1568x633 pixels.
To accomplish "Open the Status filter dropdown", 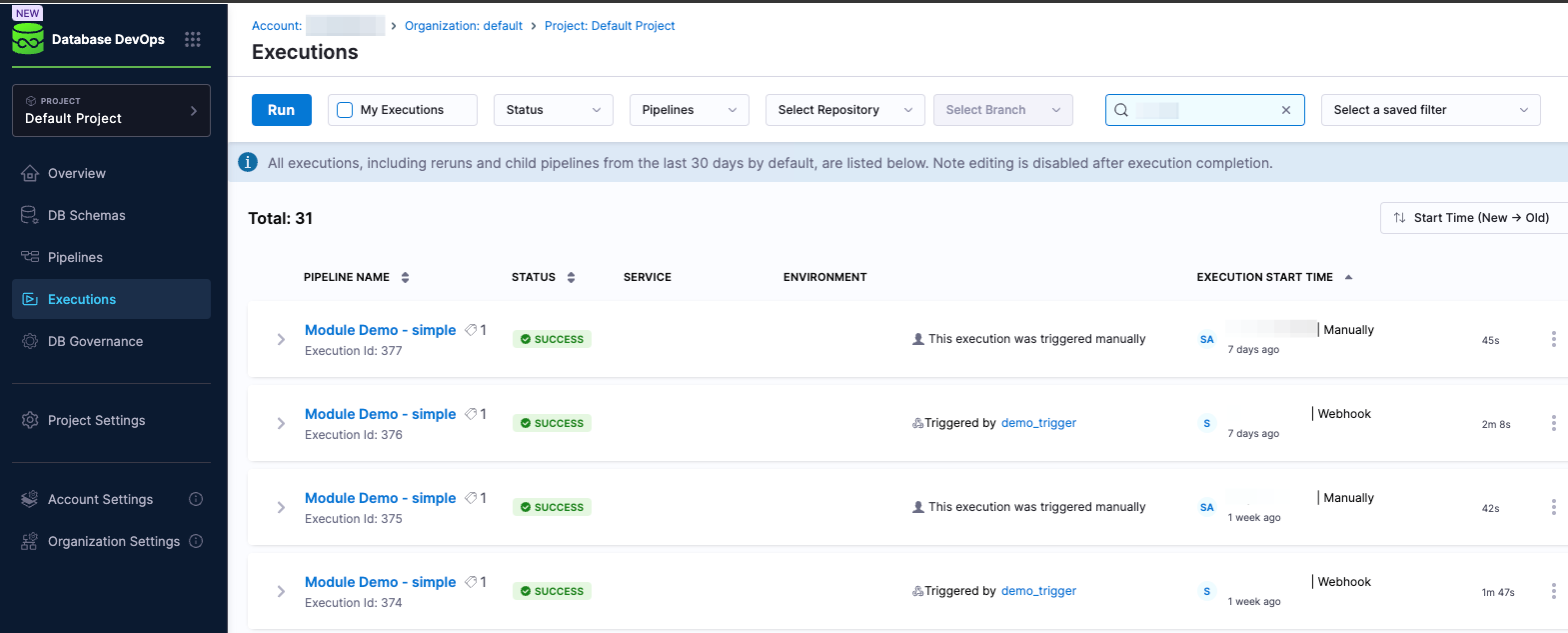I will (x=553, y=110).
